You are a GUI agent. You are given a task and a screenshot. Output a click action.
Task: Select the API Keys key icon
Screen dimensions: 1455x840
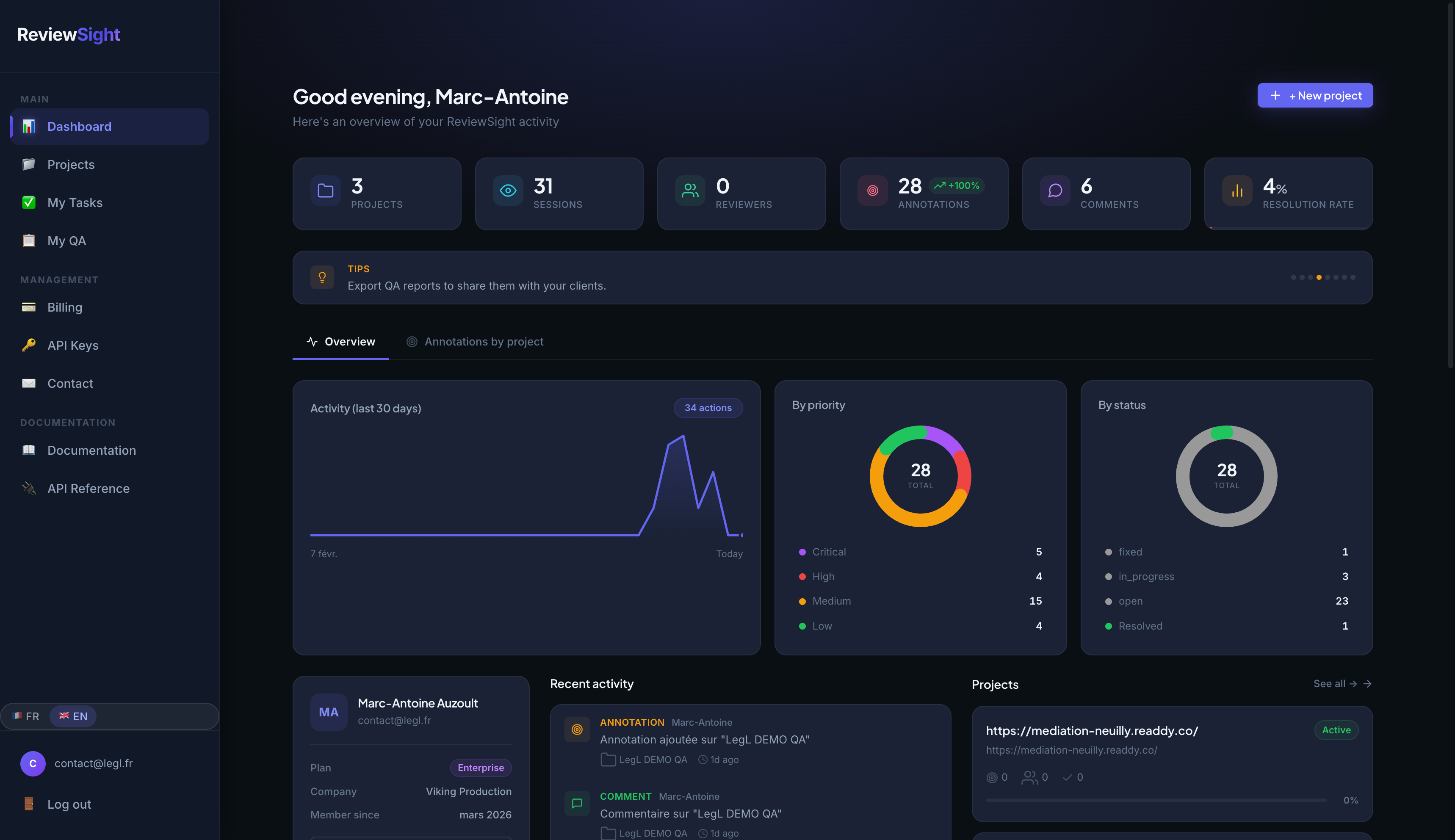pos(28,345)
